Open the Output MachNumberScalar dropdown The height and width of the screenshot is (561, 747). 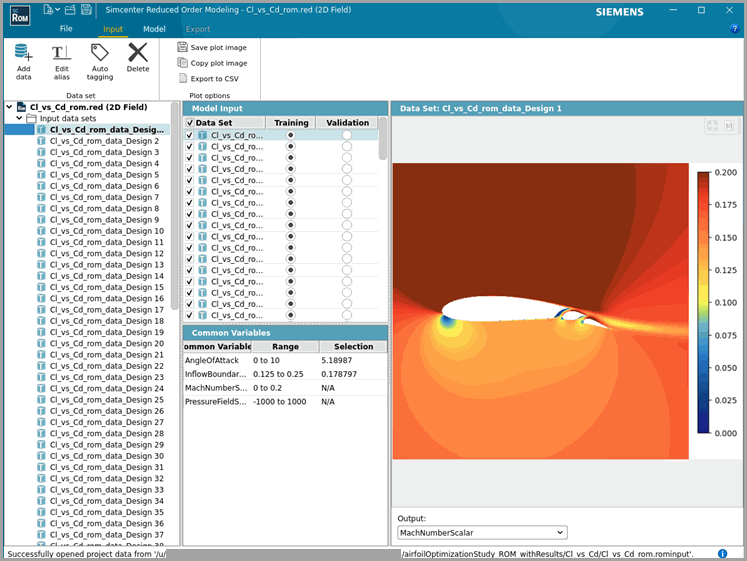tap(482, 533)
